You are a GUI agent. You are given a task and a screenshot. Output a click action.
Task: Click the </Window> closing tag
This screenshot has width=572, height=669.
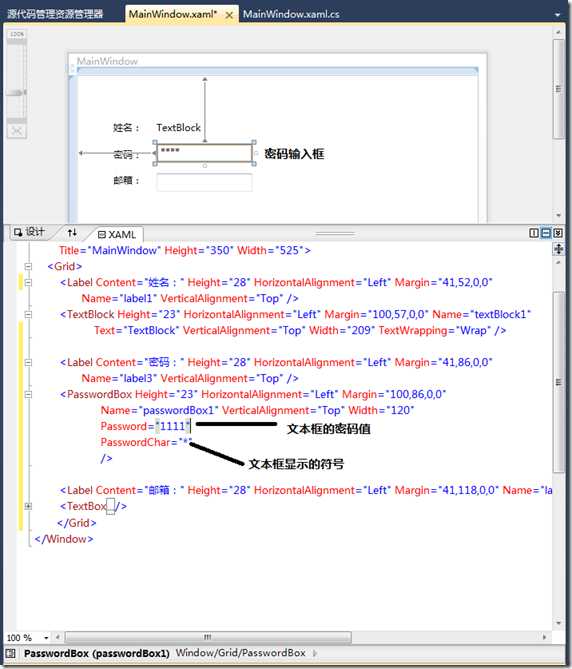click(64, 539)
